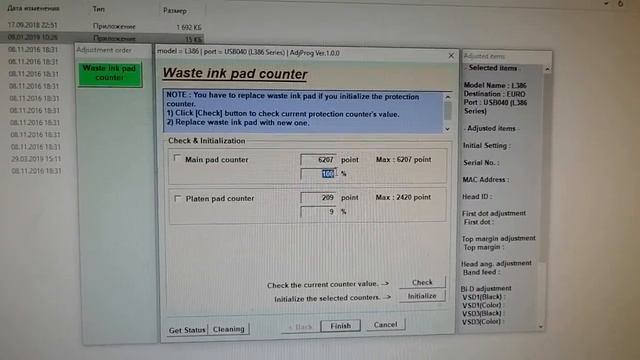Tick the Main pad counter checkbox

177,158
